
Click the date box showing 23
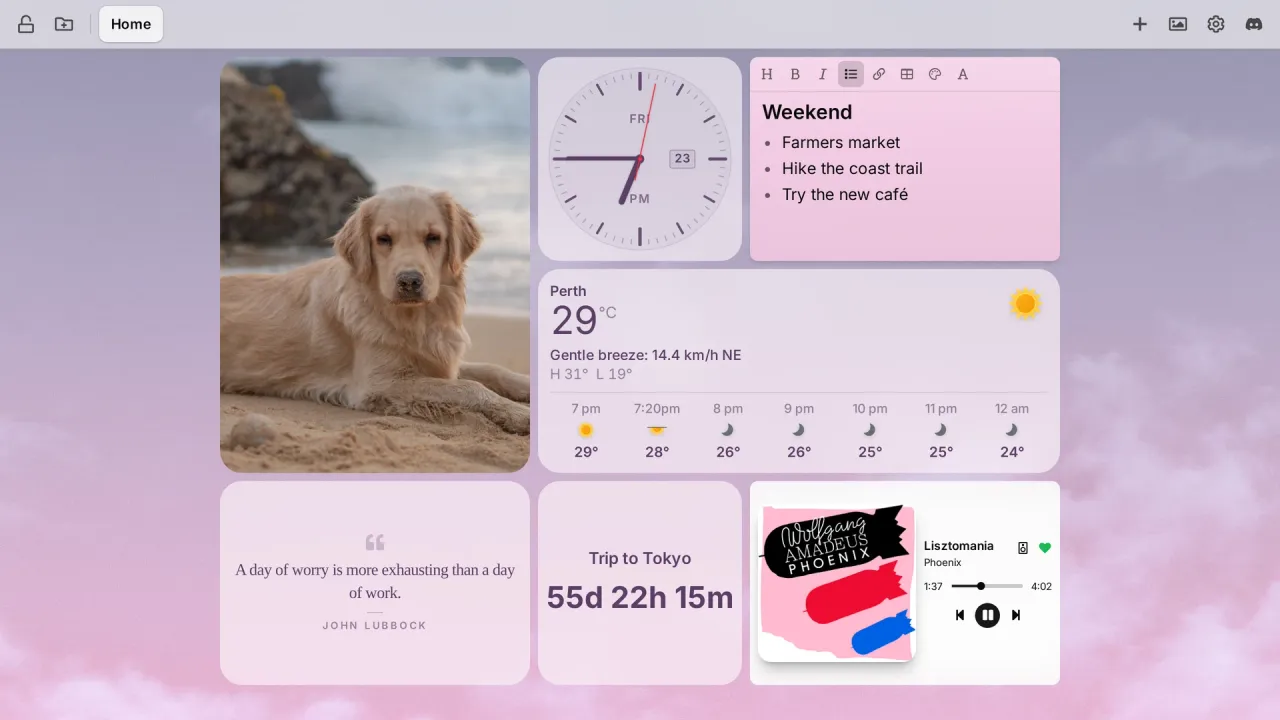tap(682, 158)
